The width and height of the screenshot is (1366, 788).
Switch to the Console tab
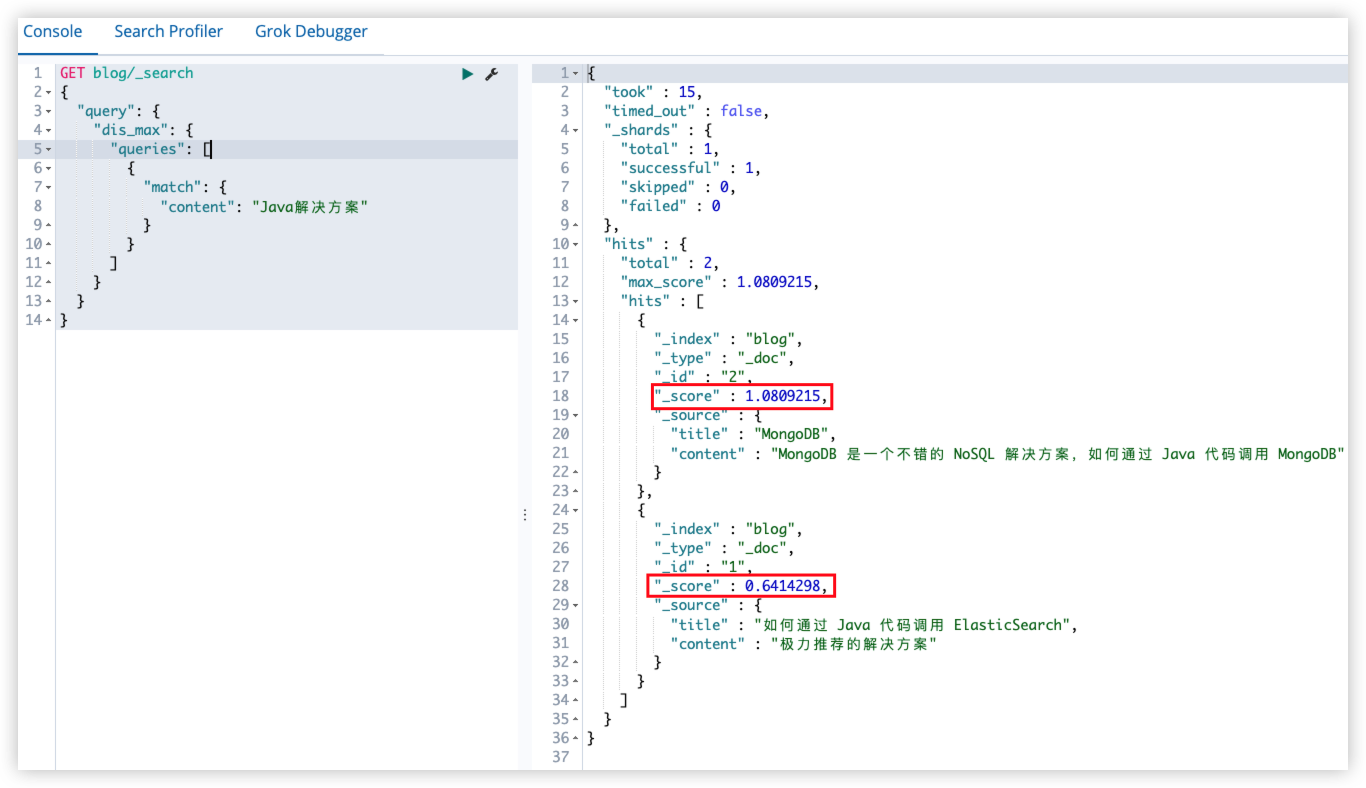(53, 31)
